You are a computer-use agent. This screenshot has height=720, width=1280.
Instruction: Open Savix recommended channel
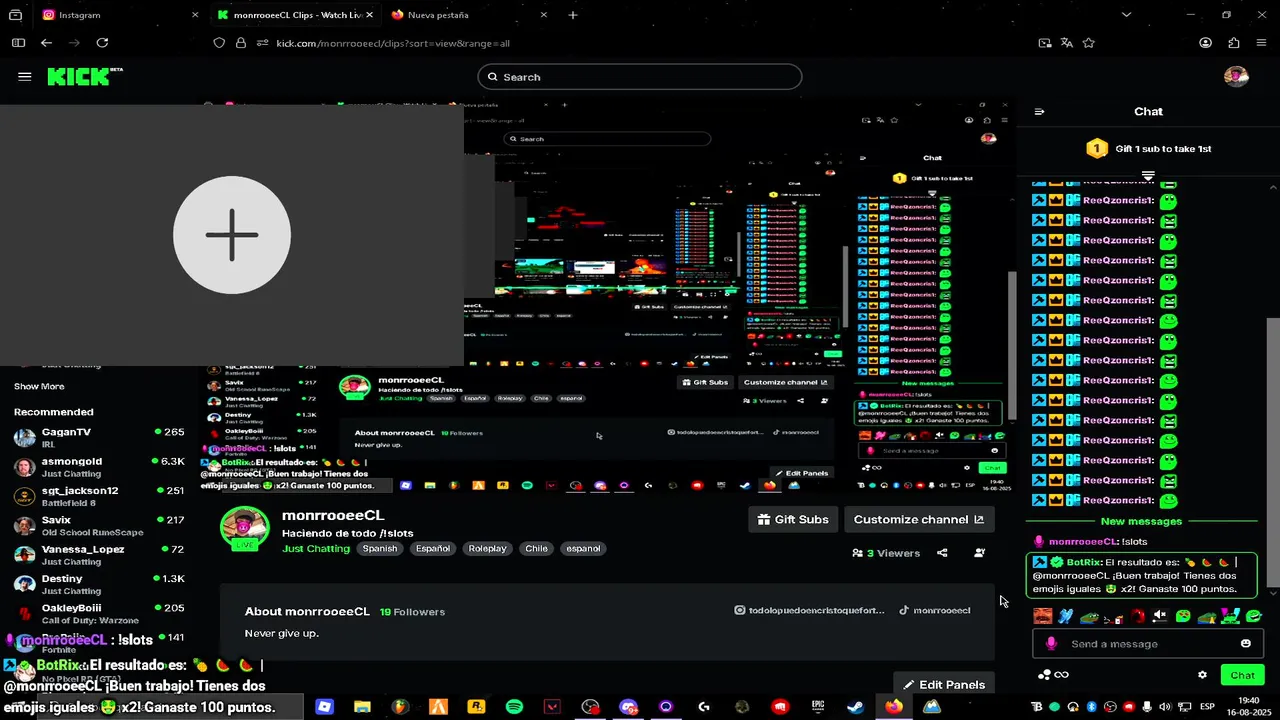pos(99,525)
